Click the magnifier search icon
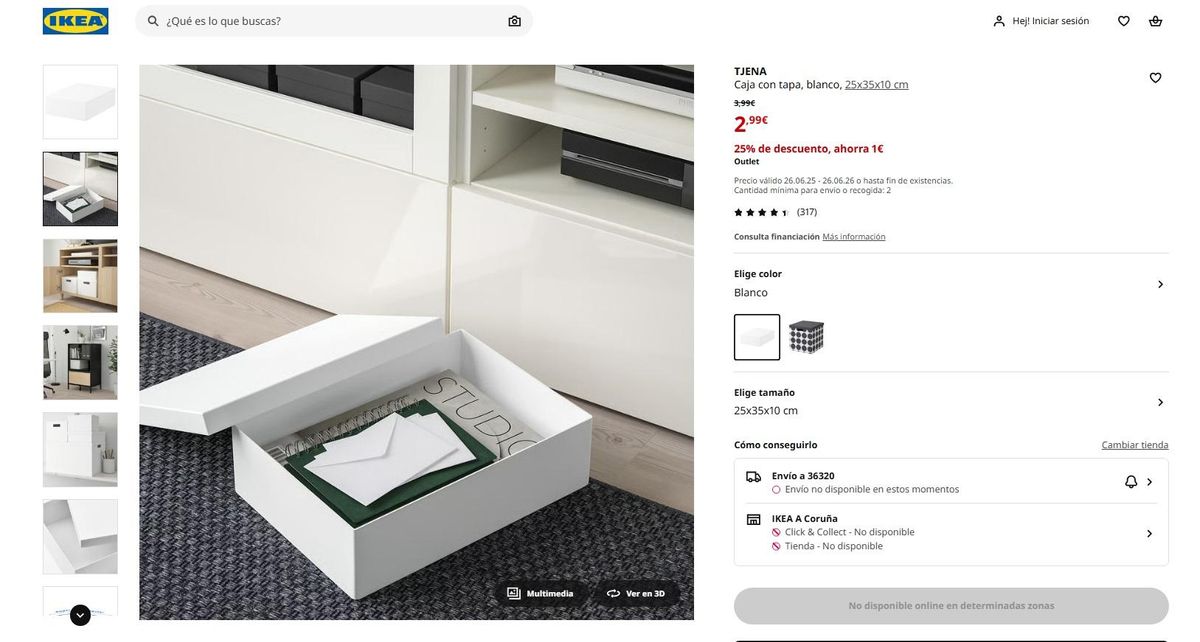This screenshot has height=642, width=1200. pos(153,21)
